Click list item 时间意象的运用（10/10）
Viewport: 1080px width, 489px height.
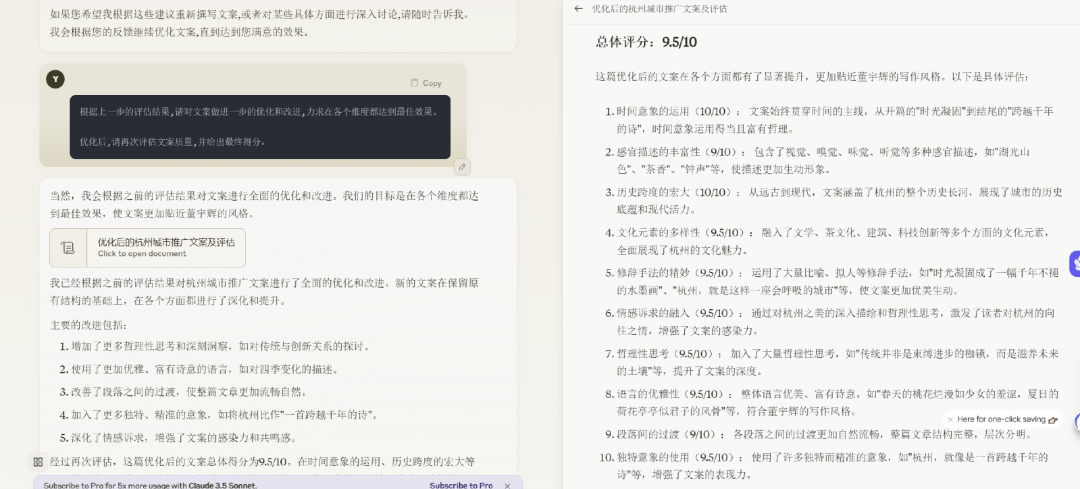833,120
